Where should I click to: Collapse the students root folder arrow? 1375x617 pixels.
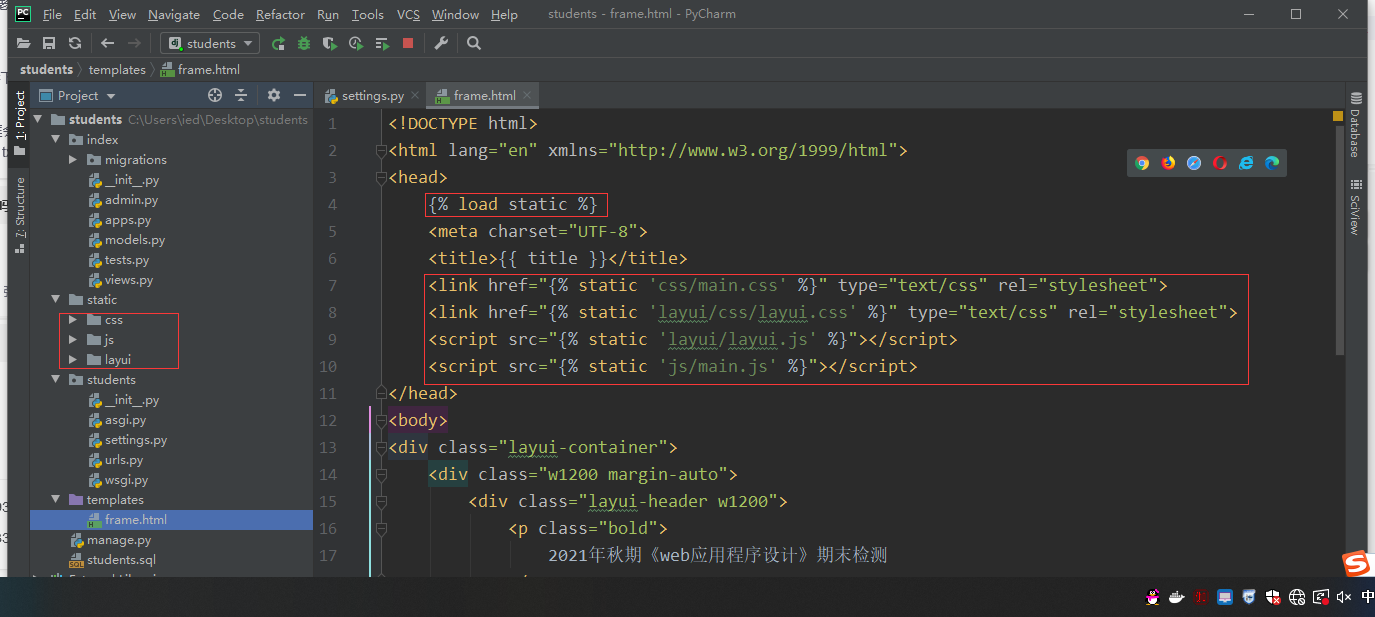pyautogui.click(x=38, y=119)
